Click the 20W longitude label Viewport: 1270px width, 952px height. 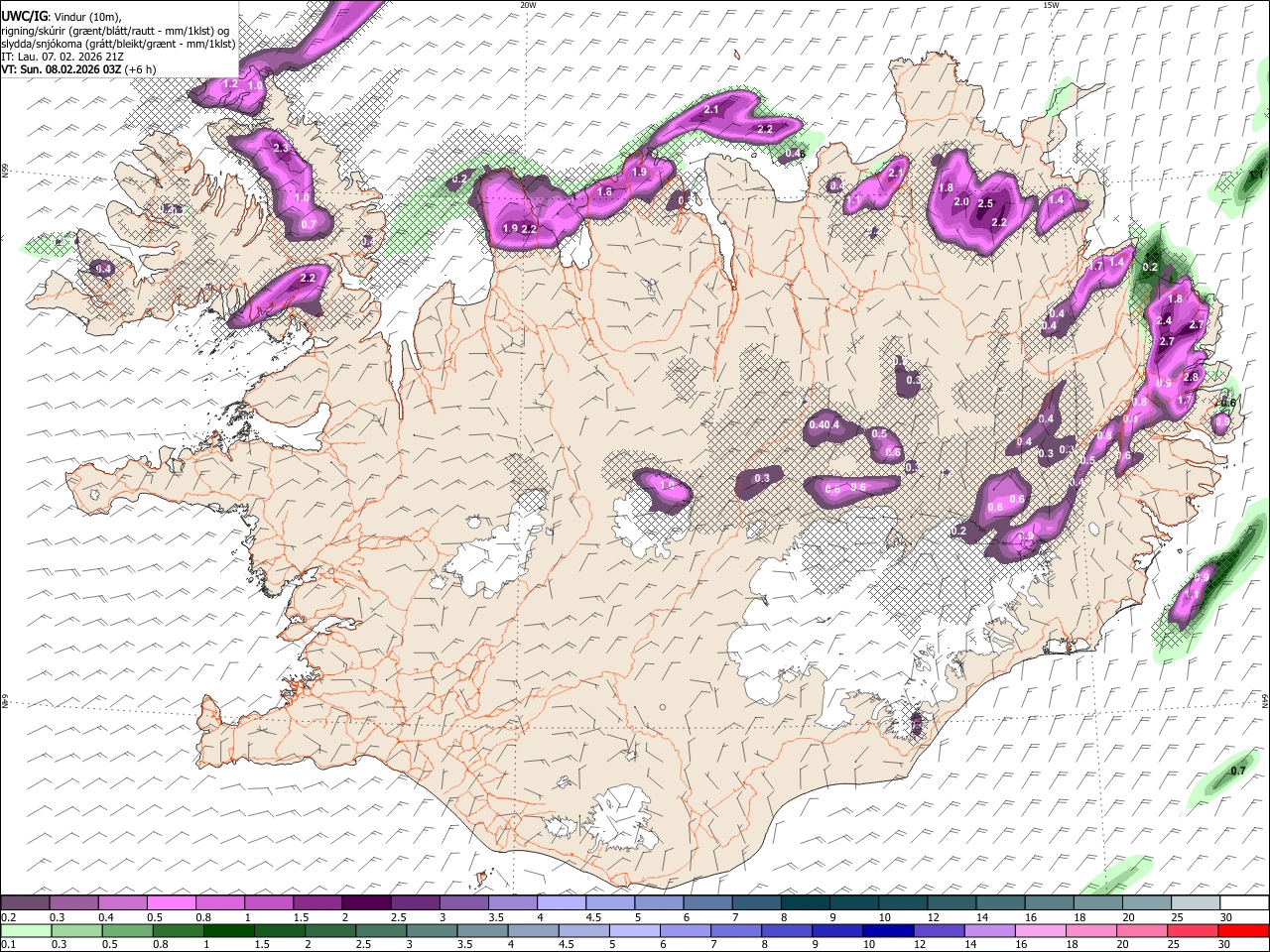coord(528,5)
